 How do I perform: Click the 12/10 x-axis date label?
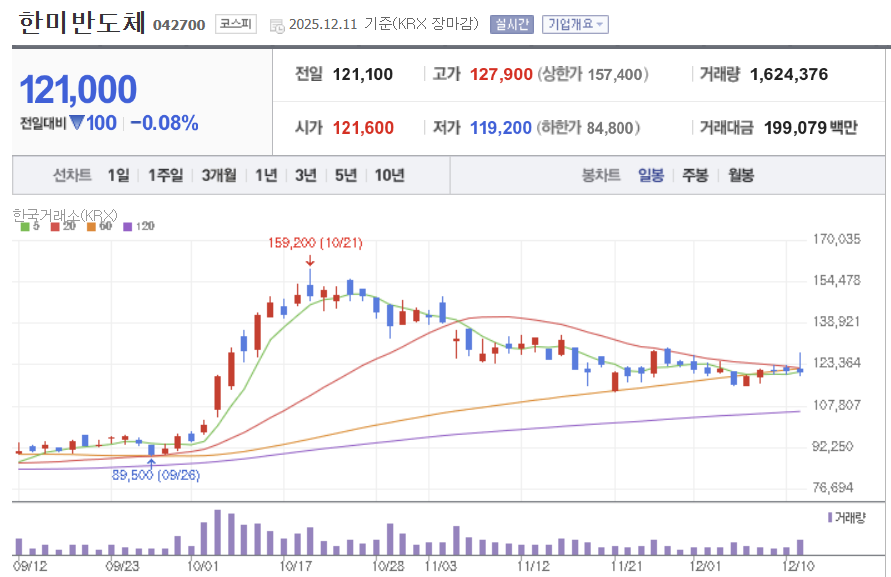tap(798, 566)
